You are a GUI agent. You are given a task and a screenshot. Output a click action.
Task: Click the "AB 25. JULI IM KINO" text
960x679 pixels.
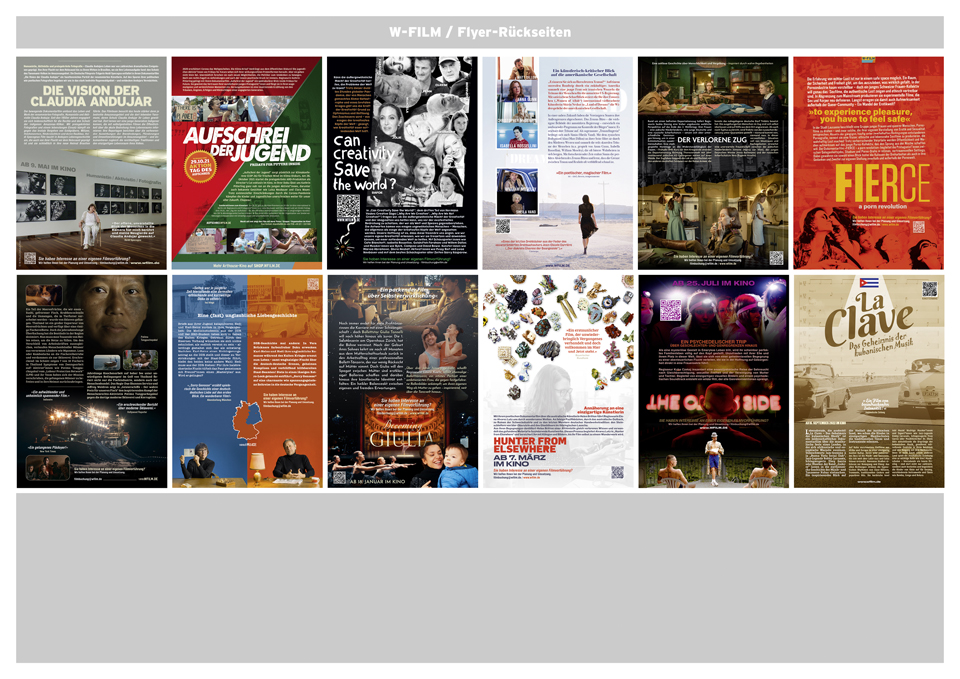pyautogui.click(x=713, y=283)
